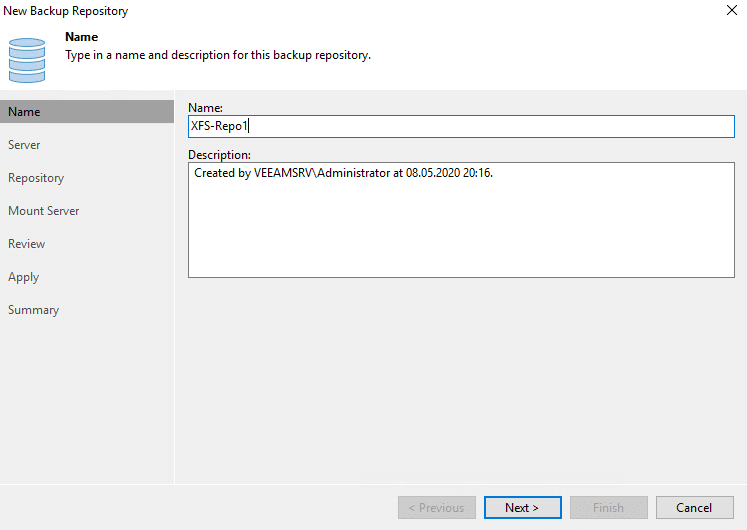Screen dimensions: 747x530
Task: Open the Repository wizard step
Action: (36, 178)
